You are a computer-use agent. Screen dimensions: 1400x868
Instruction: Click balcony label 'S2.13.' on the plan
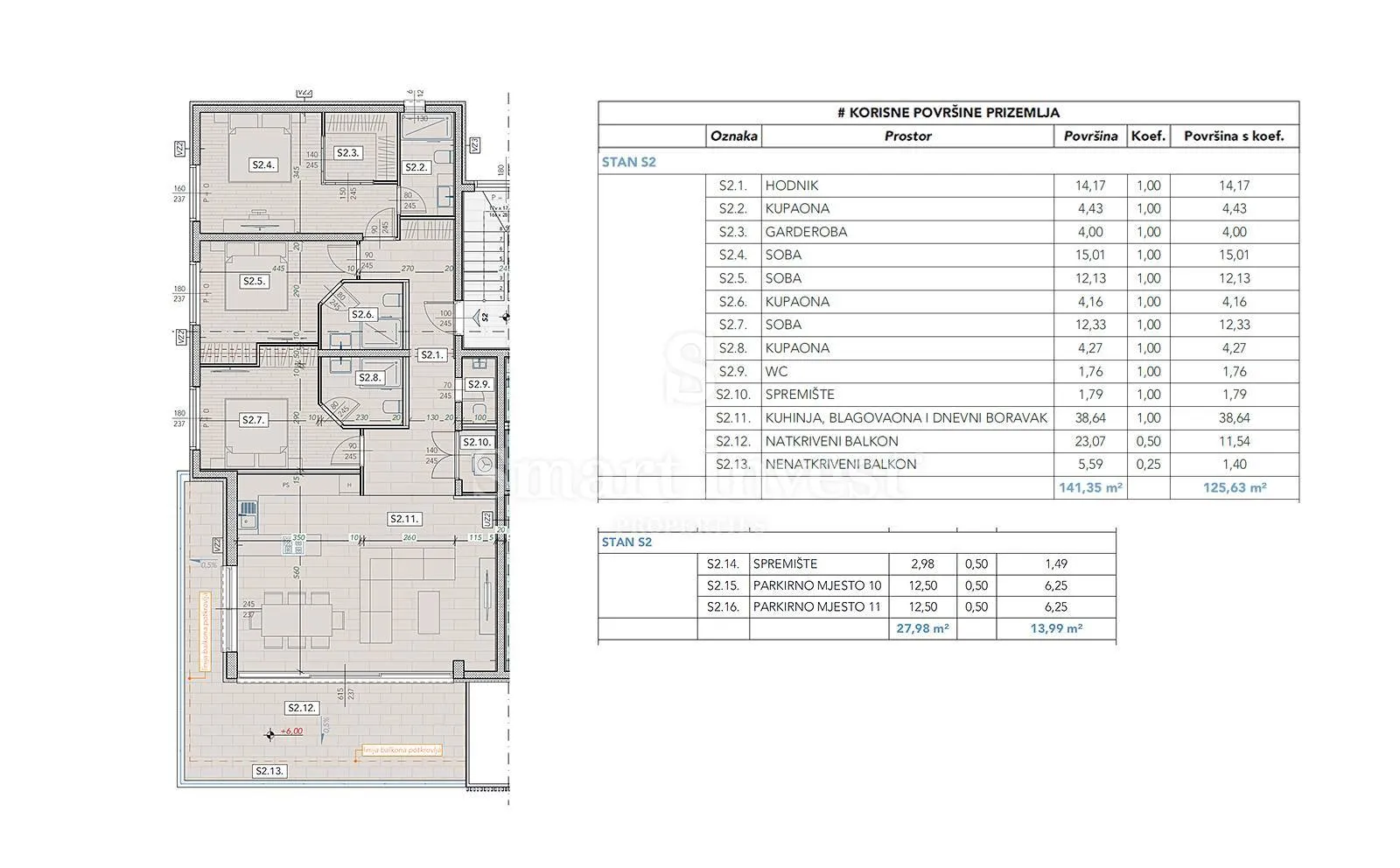coord(269,771)
